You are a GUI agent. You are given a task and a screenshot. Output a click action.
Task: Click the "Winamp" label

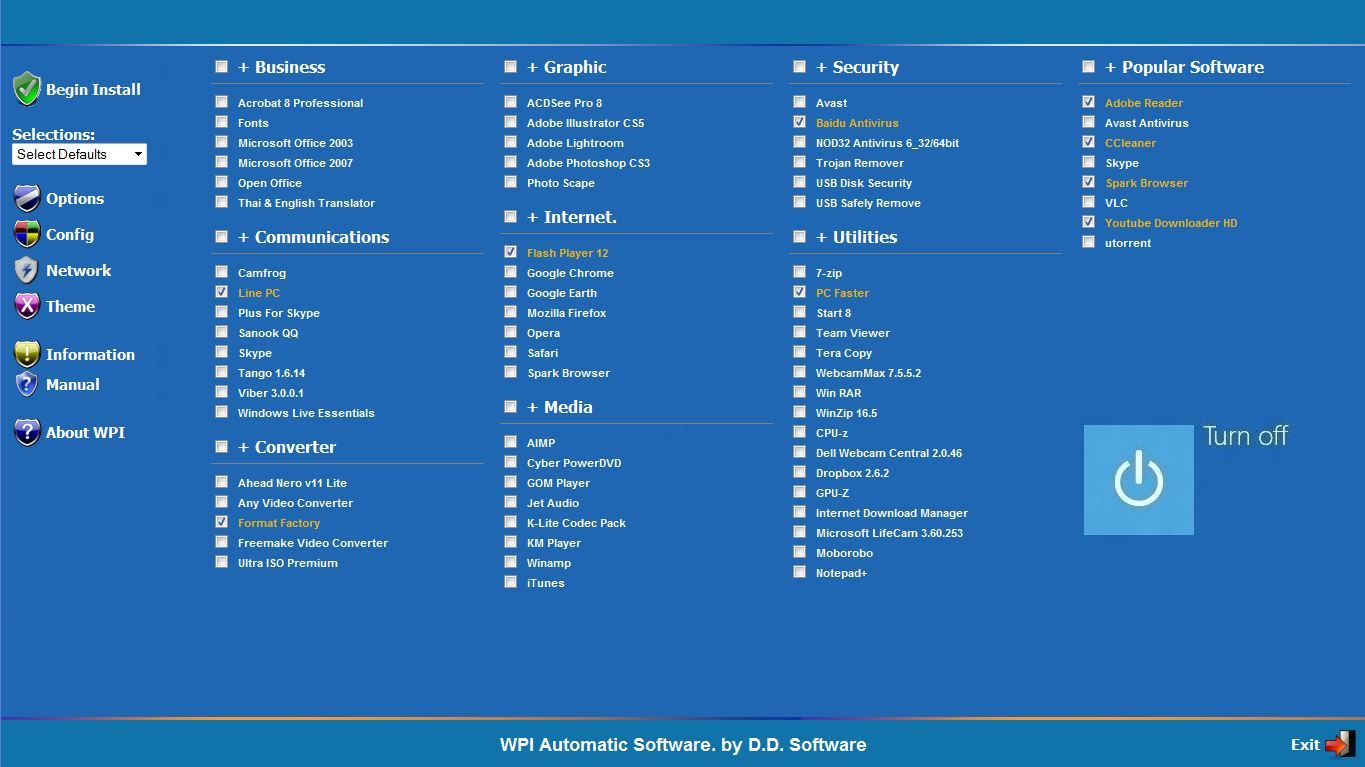[549, 563]
